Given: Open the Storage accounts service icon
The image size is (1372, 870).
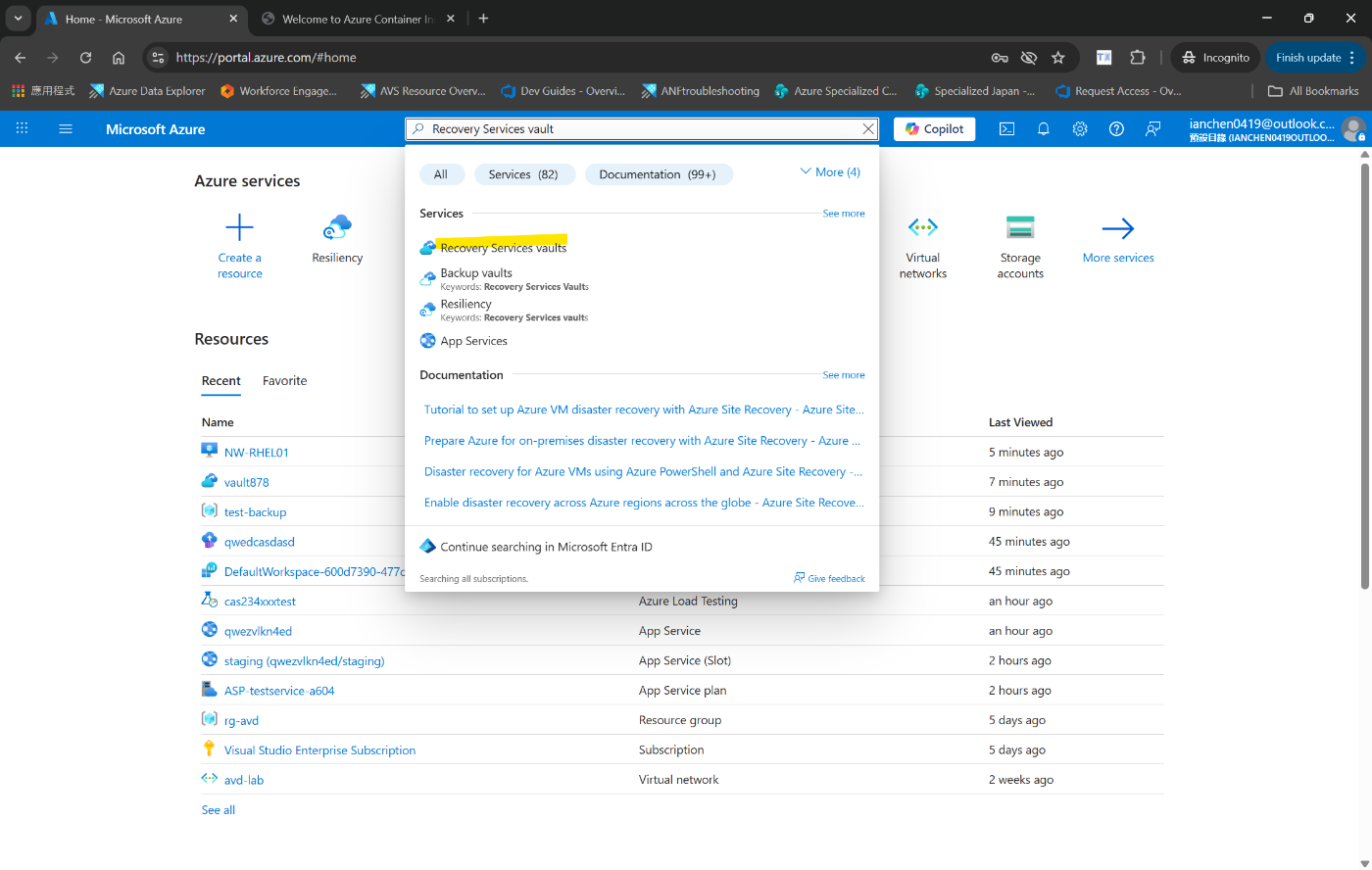Looking at the screenshot, I should [x=1020, y=228].
